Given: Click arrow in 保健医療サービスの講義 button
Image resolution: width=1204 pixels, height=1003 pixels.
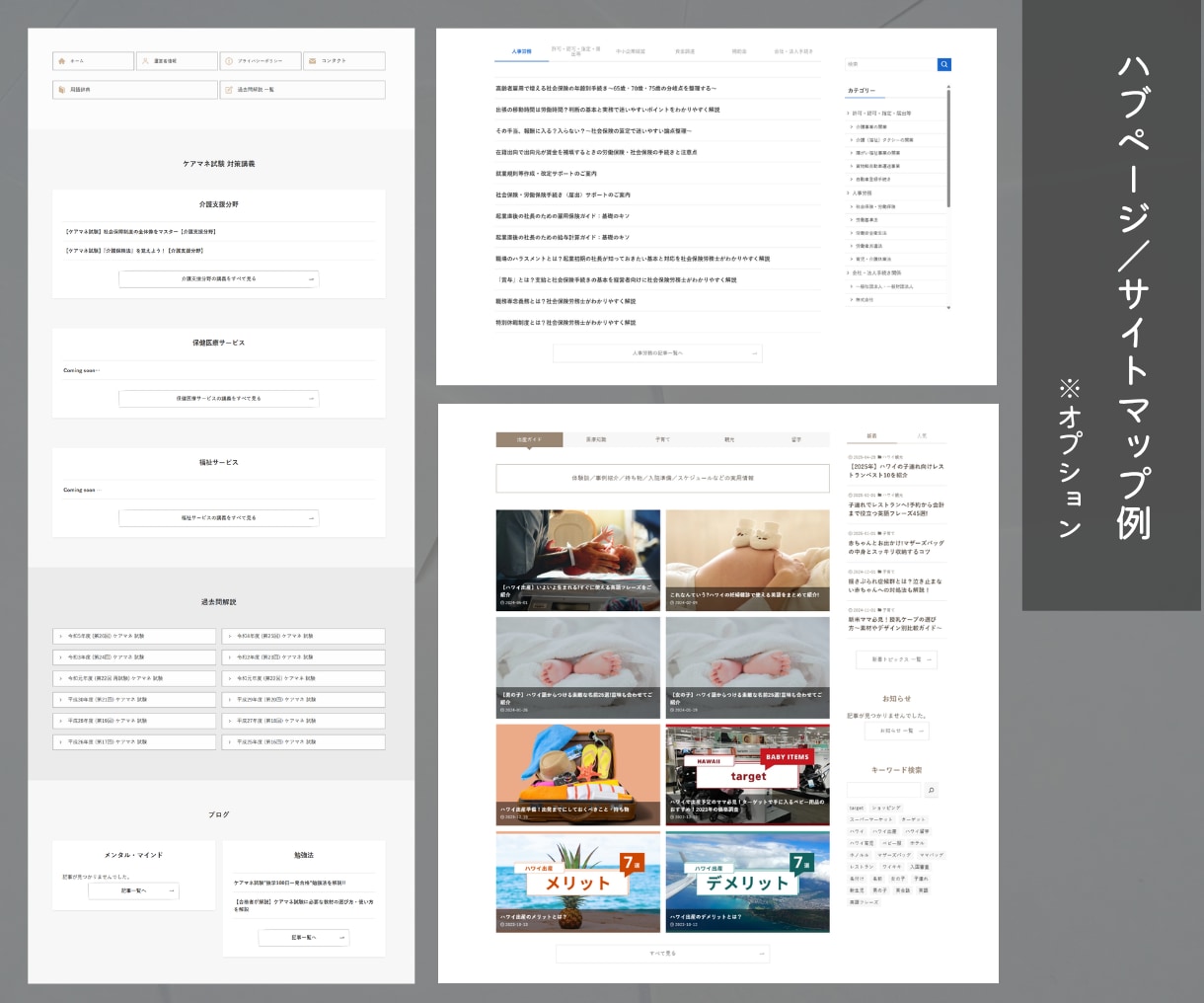Looking at the screenshot, I should tap(312, 399).
